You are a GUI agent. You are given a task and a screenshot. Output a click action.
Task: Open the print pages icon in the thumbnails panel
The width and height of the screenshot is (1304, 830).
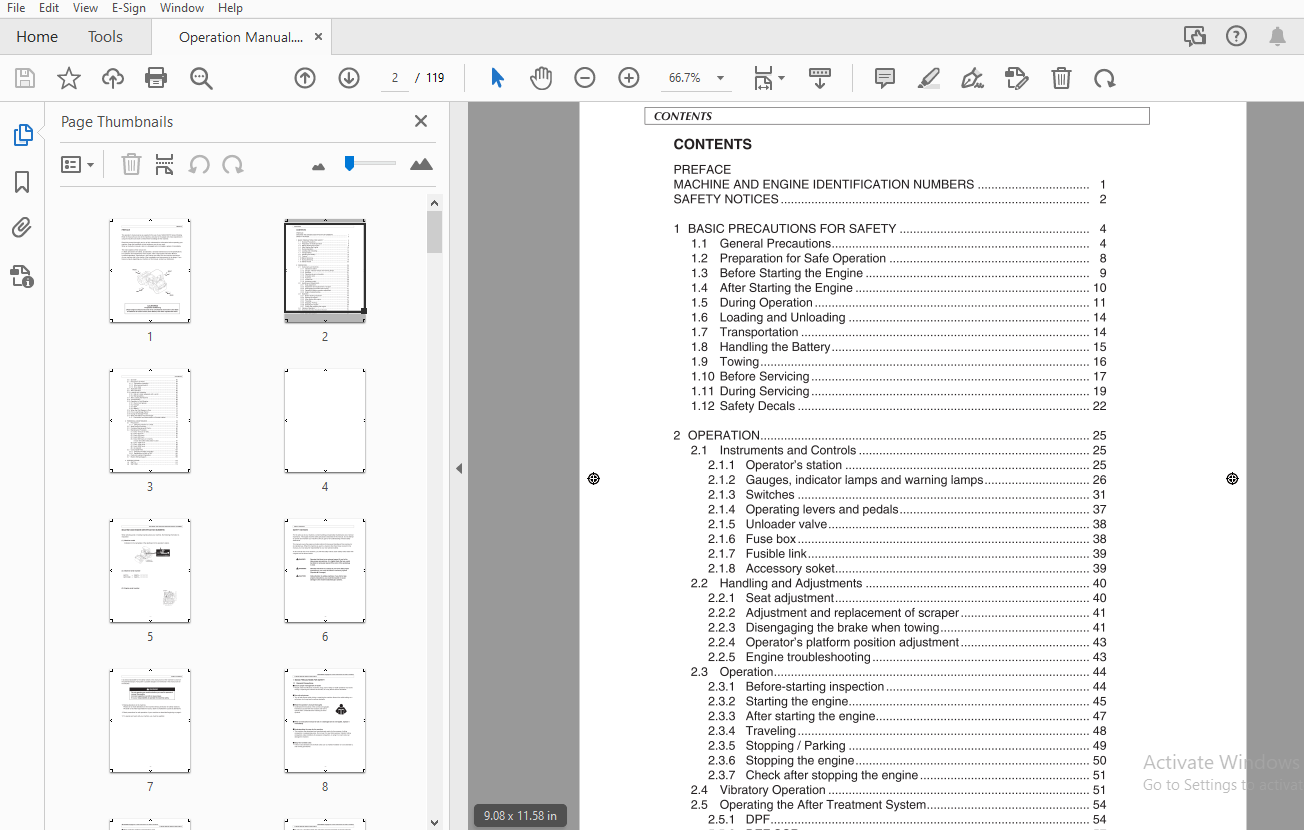[x=165, y=165]
